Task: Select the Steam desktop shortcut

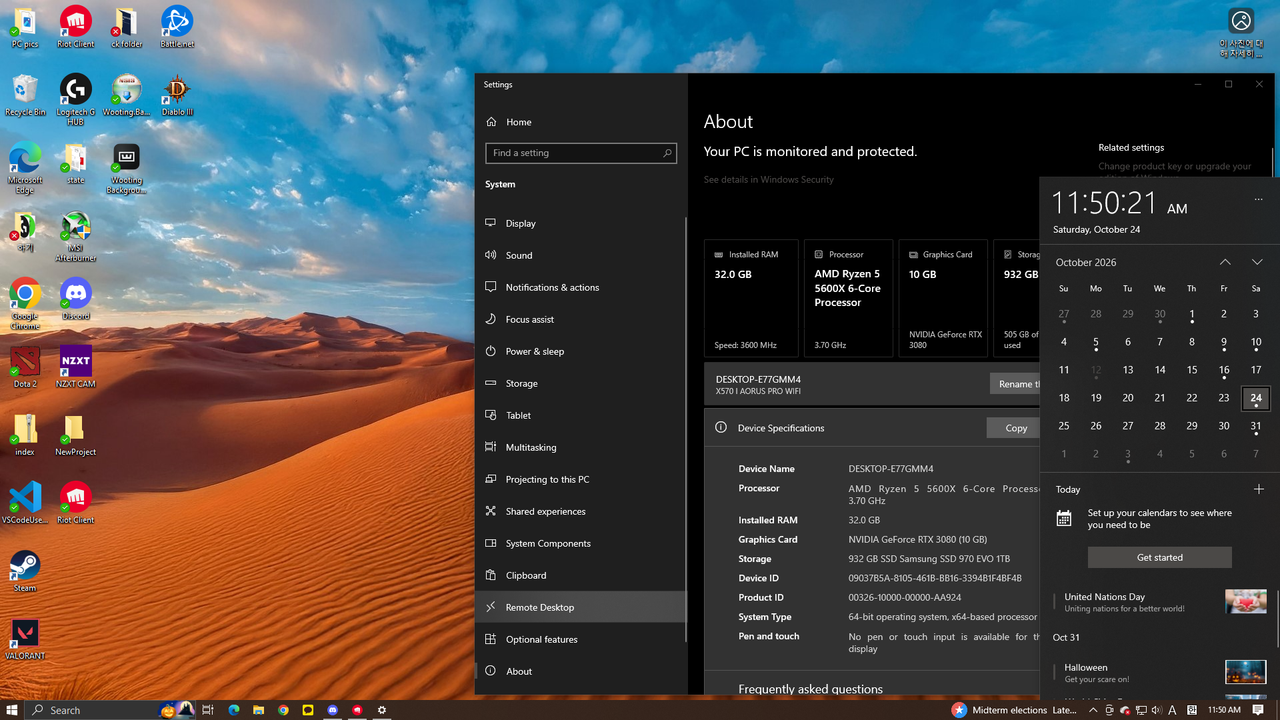Action: coord(25,570)
